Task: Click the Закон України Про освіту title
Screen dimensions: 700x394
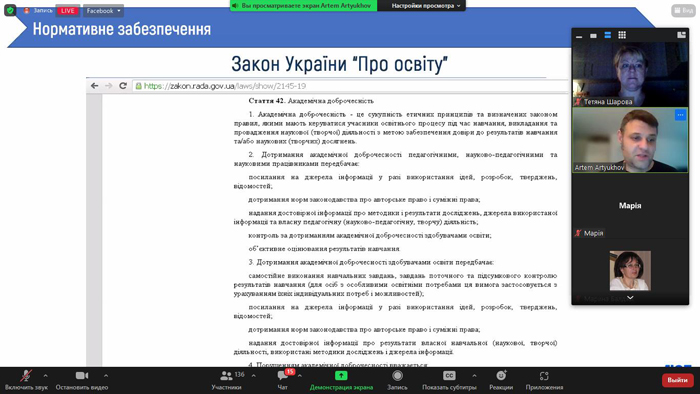Action: [x=339, y=64]
